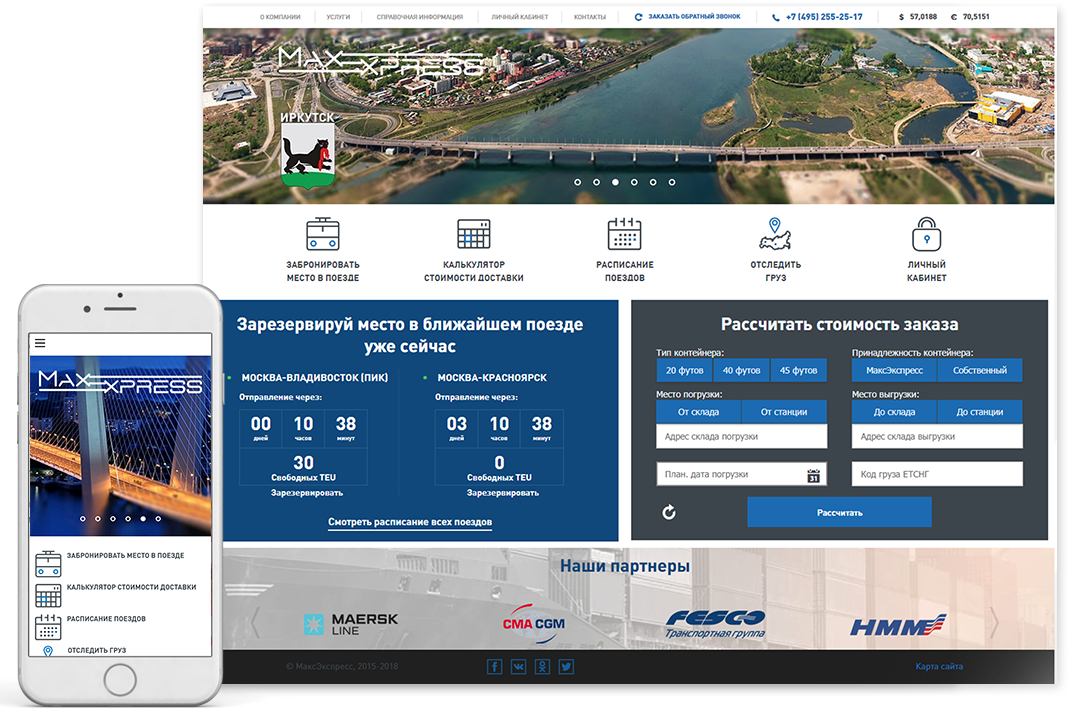This screenshot has height=713, width=1069.
Task: Open the Facebook social icon in footer
Action: point(494,667)
